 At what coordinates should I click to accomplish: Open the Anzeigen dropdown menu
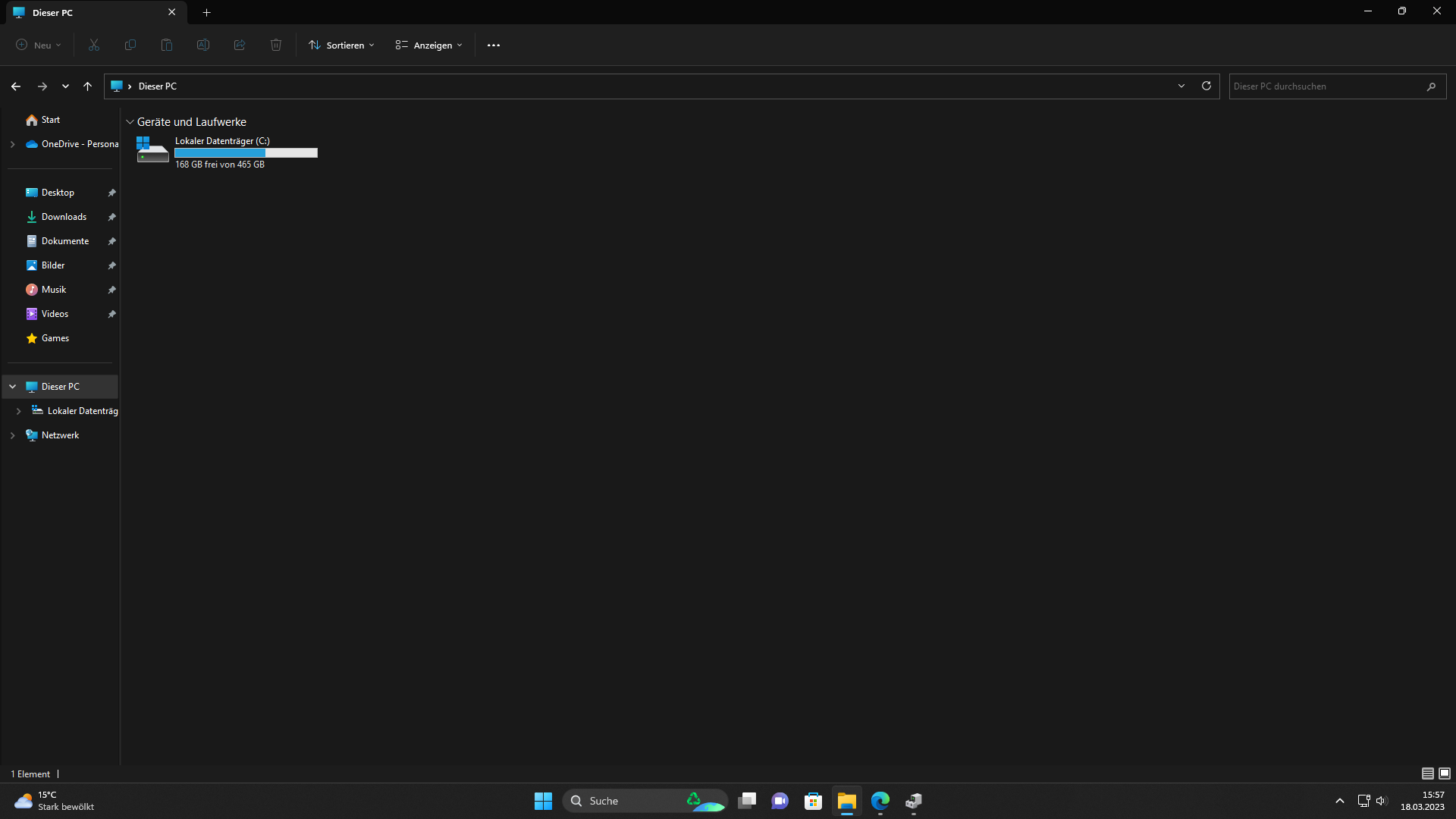click(428, 45)
